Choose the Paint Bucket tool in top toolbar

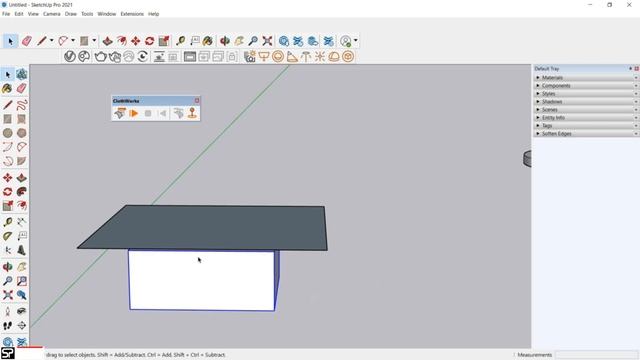point(208,41)
